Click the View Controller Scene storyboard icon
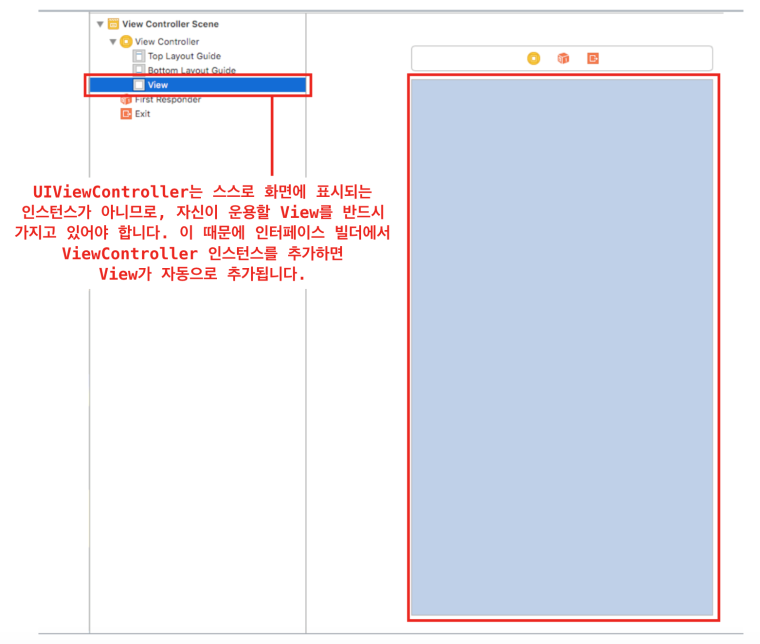 click(113, 24)
